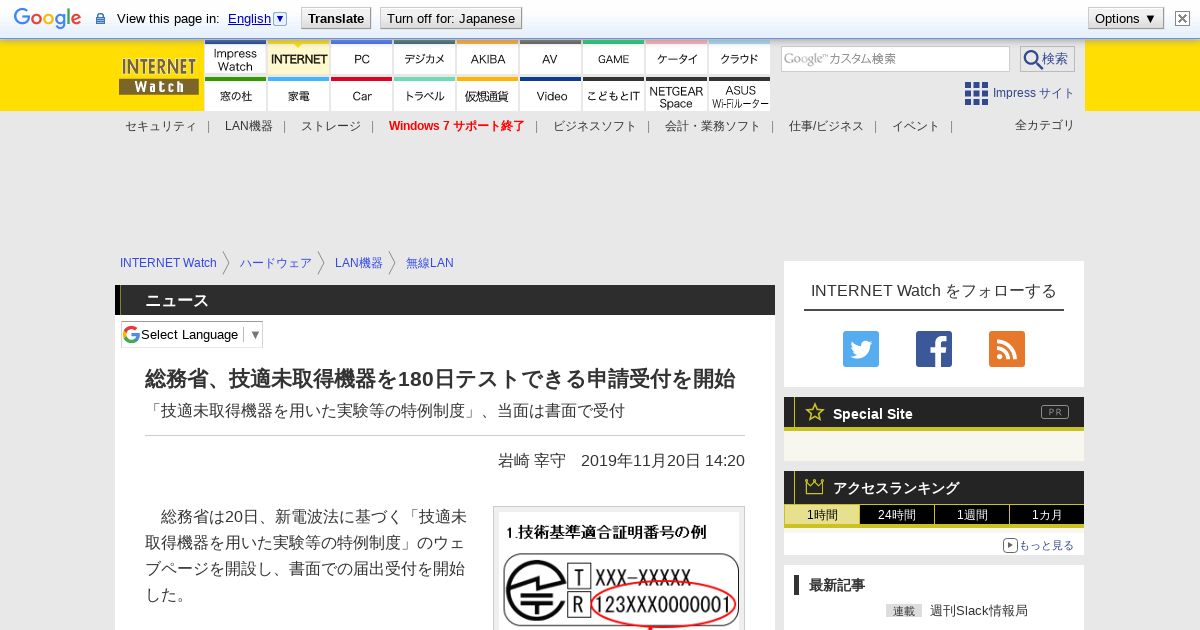Open the ASUS Wi-Fiルーター tab
Screen dimensions: 1200x630
(x=739, y=95)
